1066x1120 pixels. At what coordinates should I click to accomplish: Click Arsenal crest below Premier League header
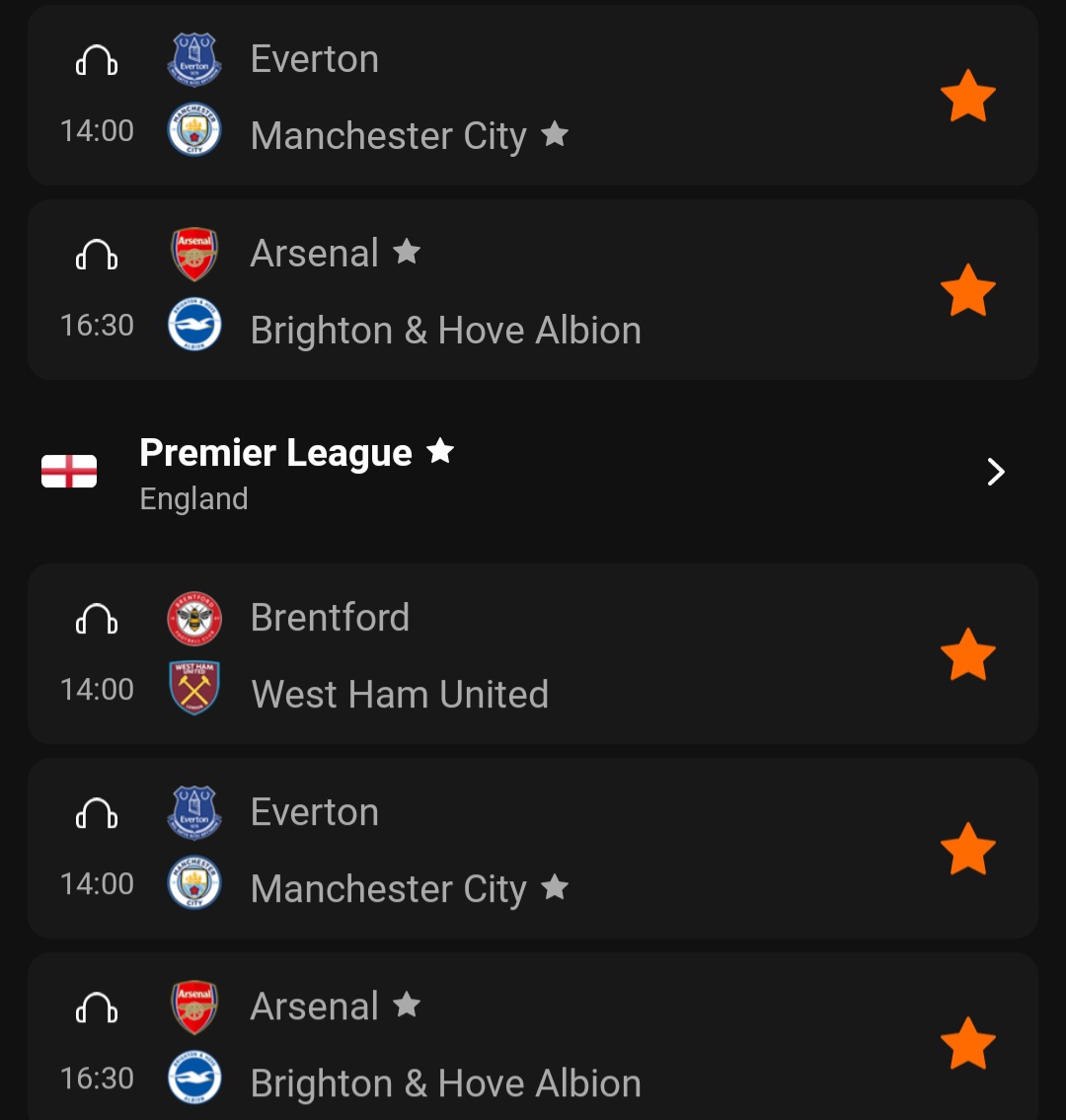194,1008
